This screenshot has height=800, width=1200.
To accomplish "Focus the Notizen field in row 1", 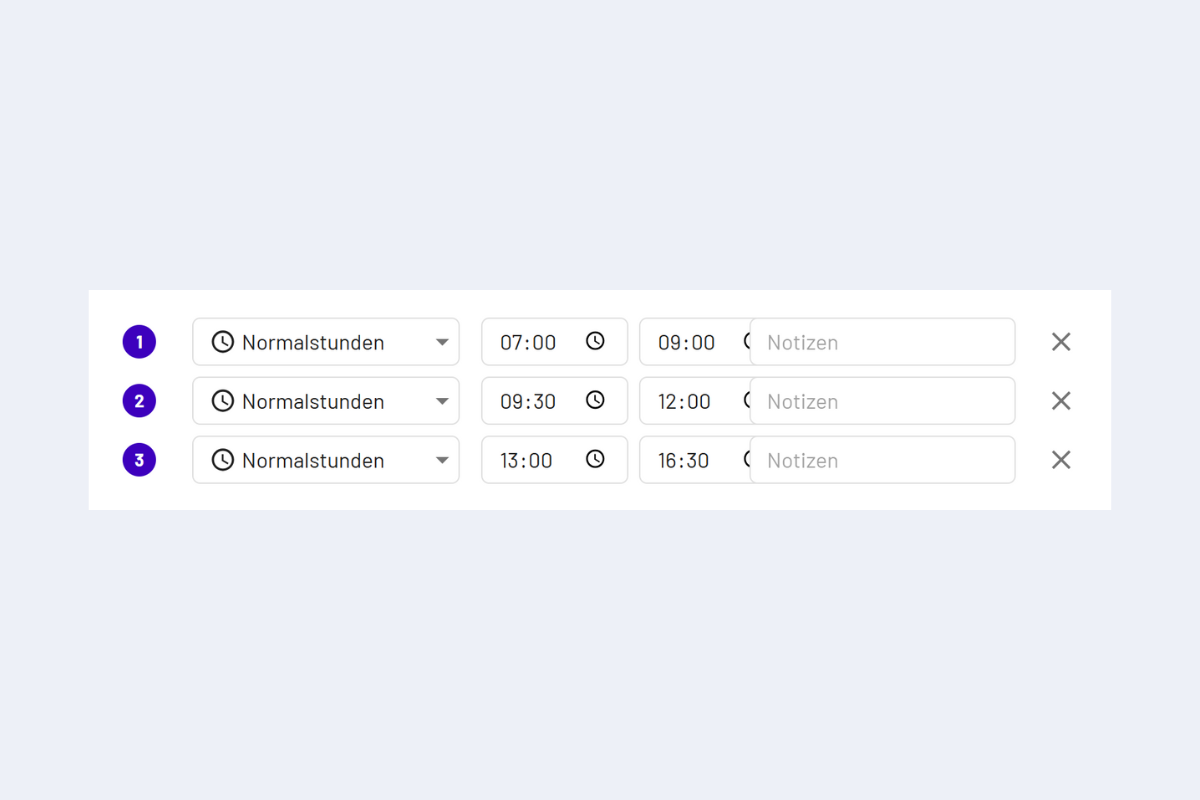I will click(x=882, y=342).
